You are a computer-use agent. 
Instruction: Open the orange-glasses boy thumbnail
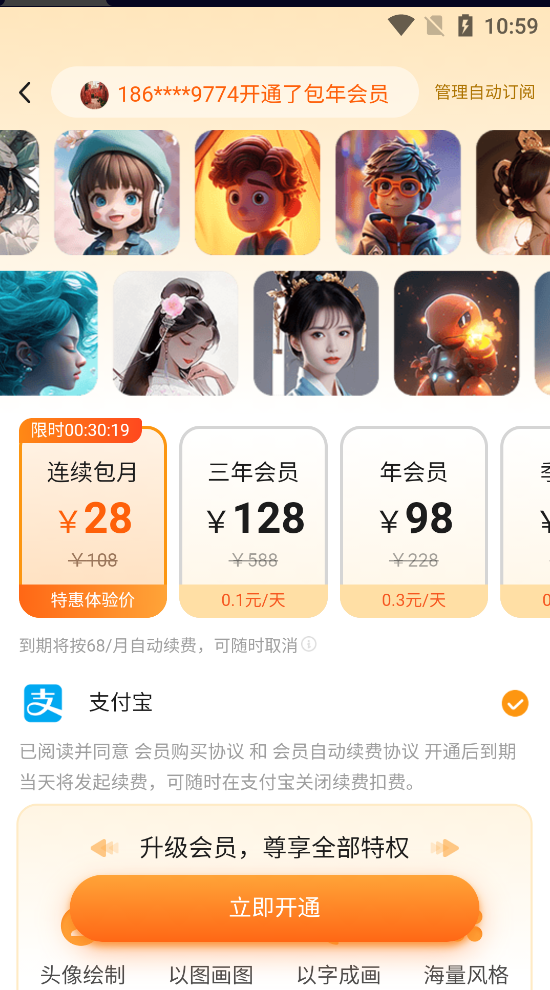[398, 193]
